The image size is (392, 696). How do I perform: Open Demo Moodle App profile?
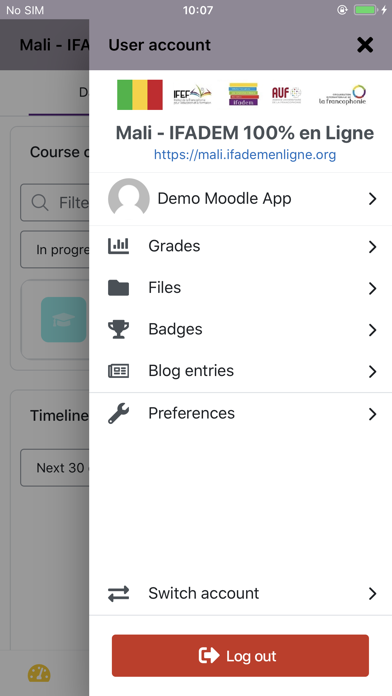click(x=241, y=198)
